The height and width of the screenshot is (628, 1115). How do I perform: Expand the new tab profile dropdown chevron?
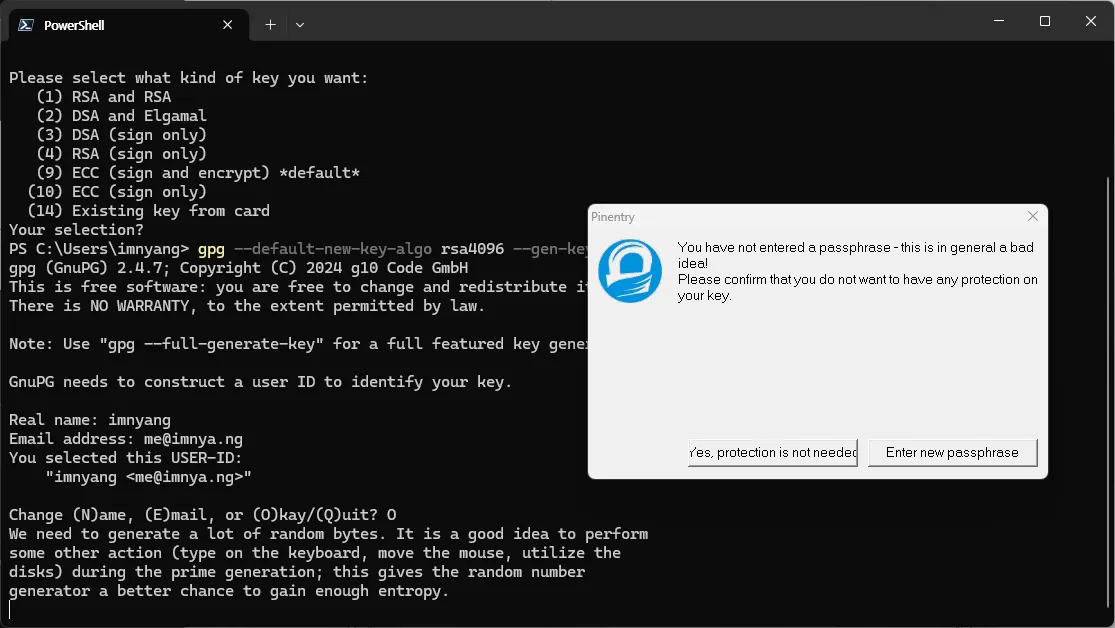click(300, 25)
